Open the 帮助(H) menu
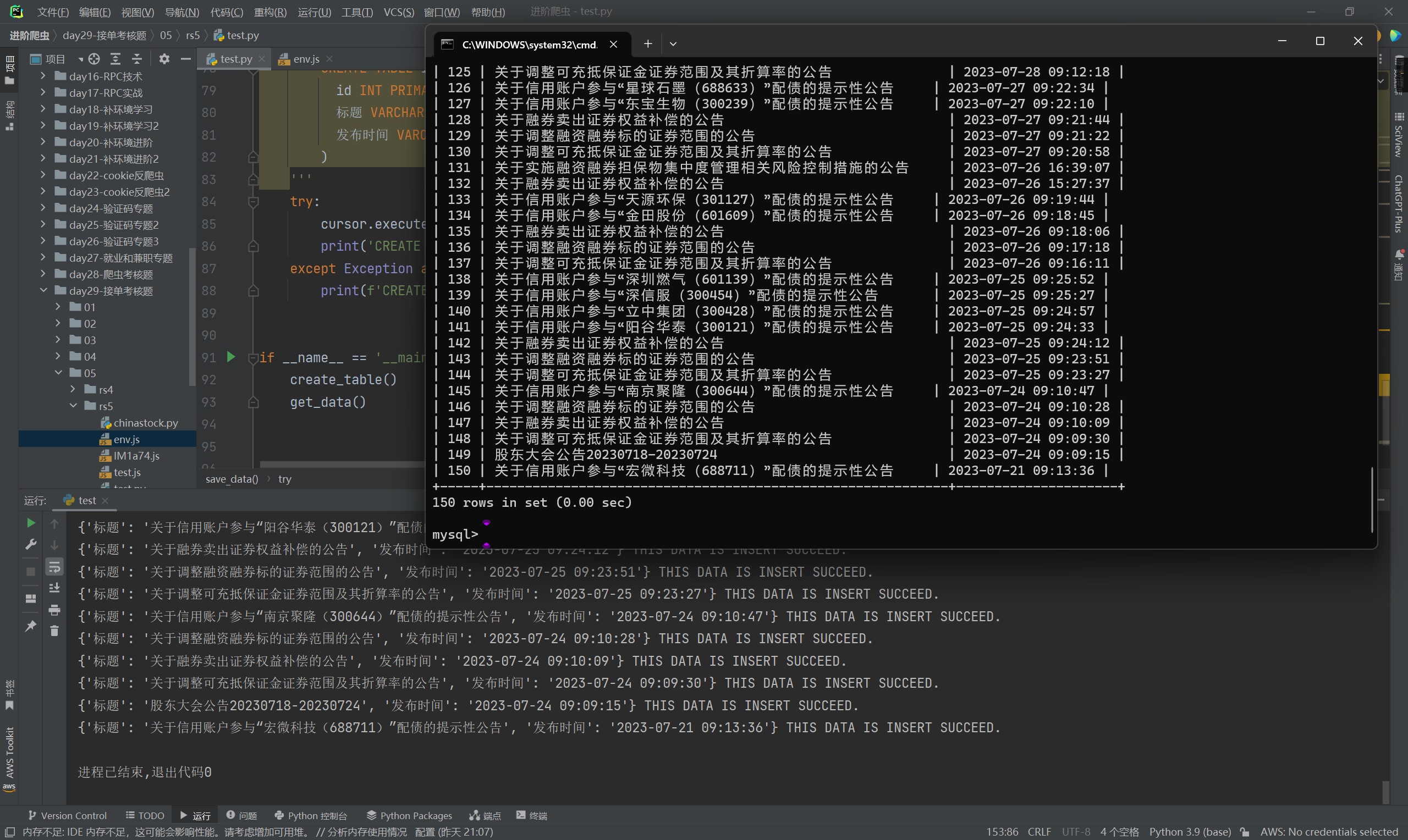 pos(488,12)
